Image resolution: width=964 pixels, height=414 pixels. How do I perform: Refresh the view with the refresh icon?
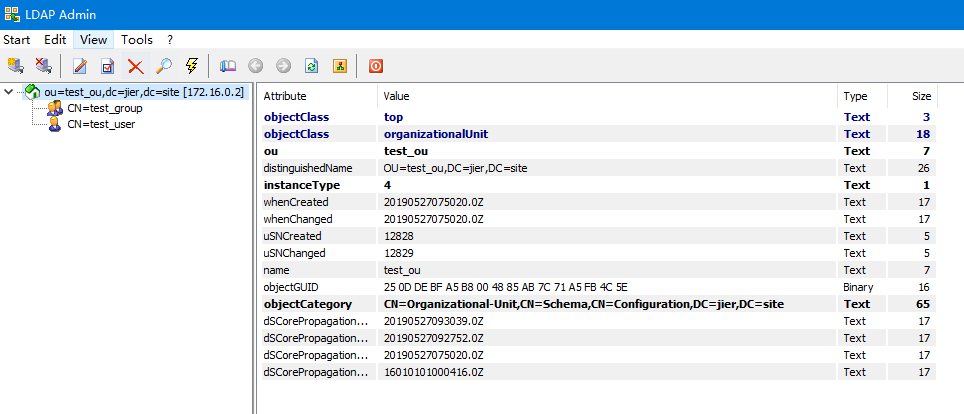click(312, 65)
